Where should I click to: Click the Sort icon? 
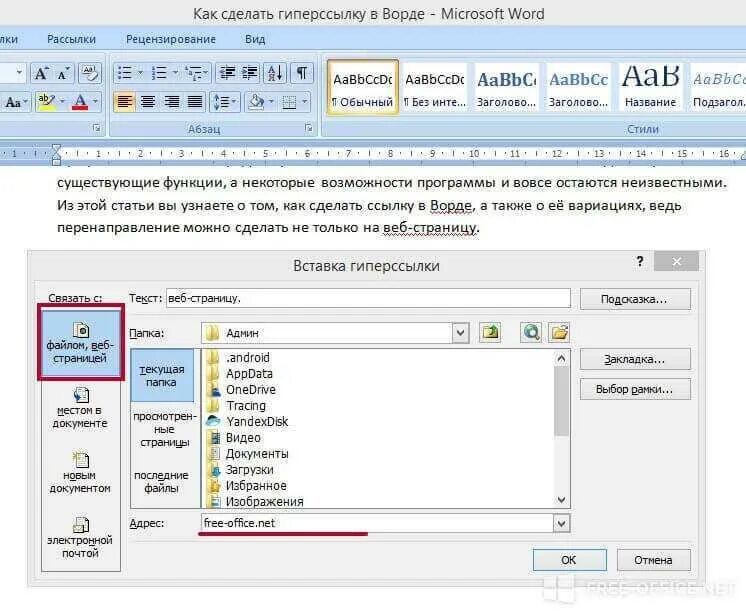click(275, 73)
